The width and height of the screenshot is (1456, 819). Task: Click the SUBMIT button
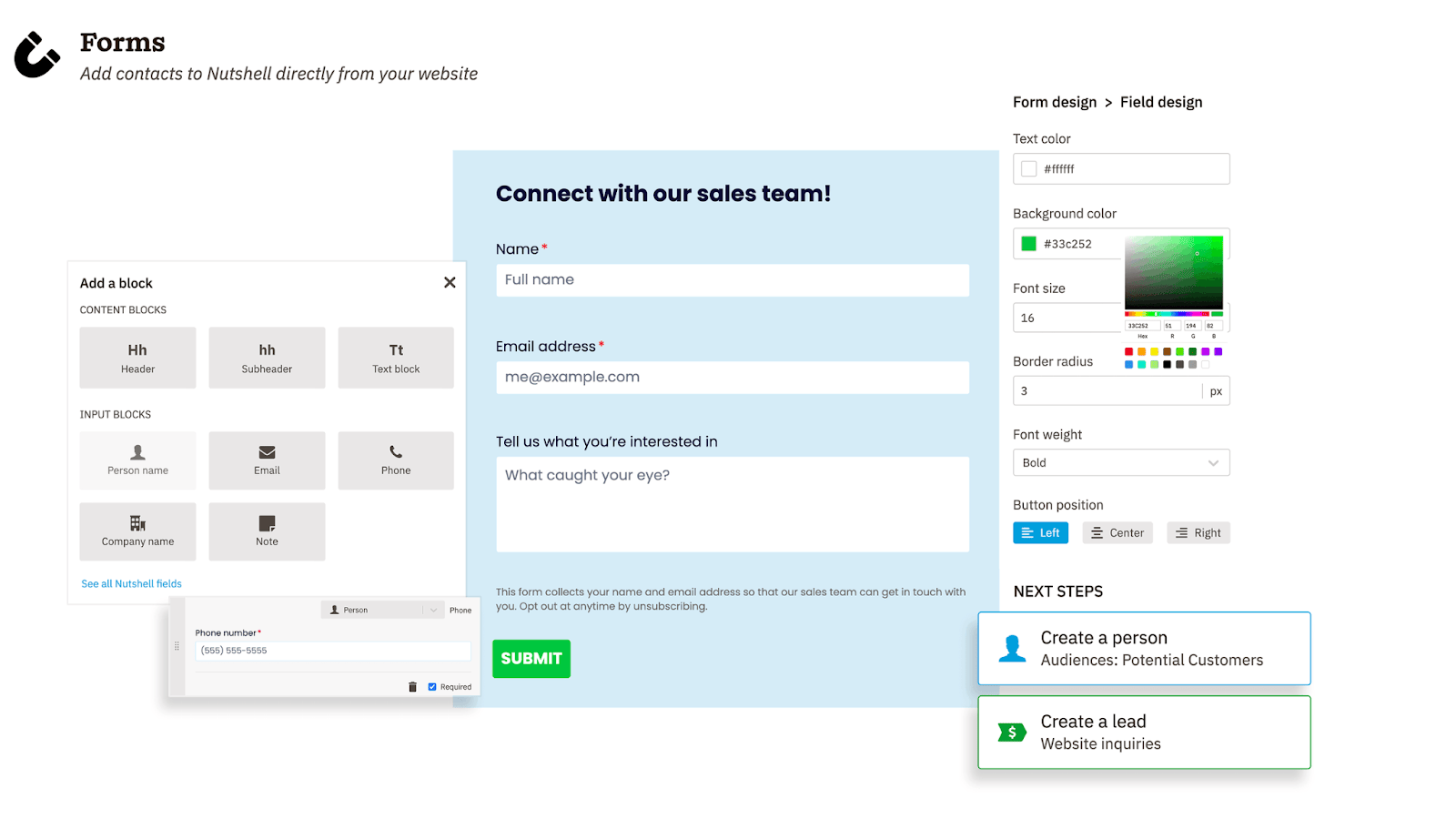click(531, 658)
